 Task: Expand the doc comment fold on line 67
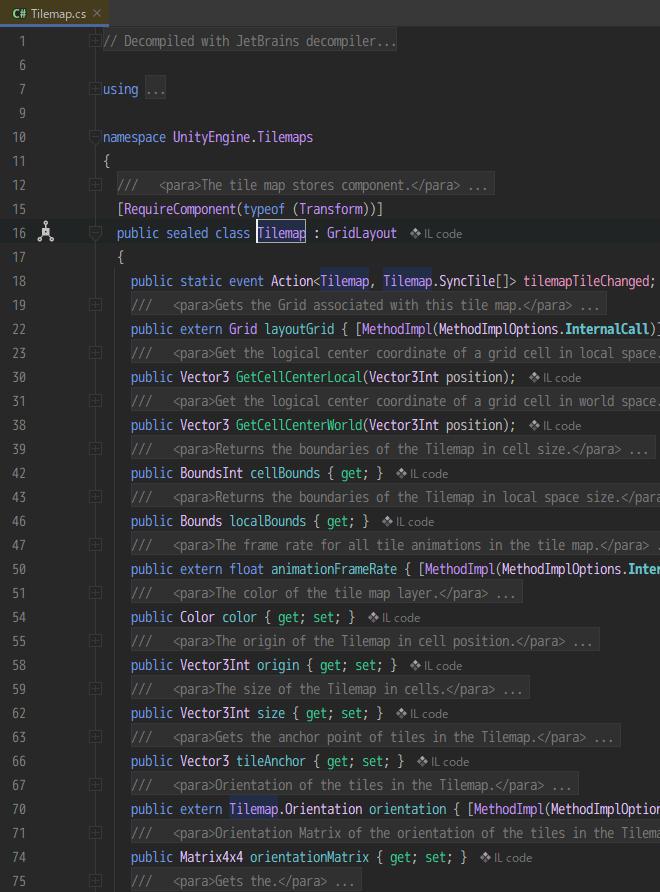pos(95,785)
